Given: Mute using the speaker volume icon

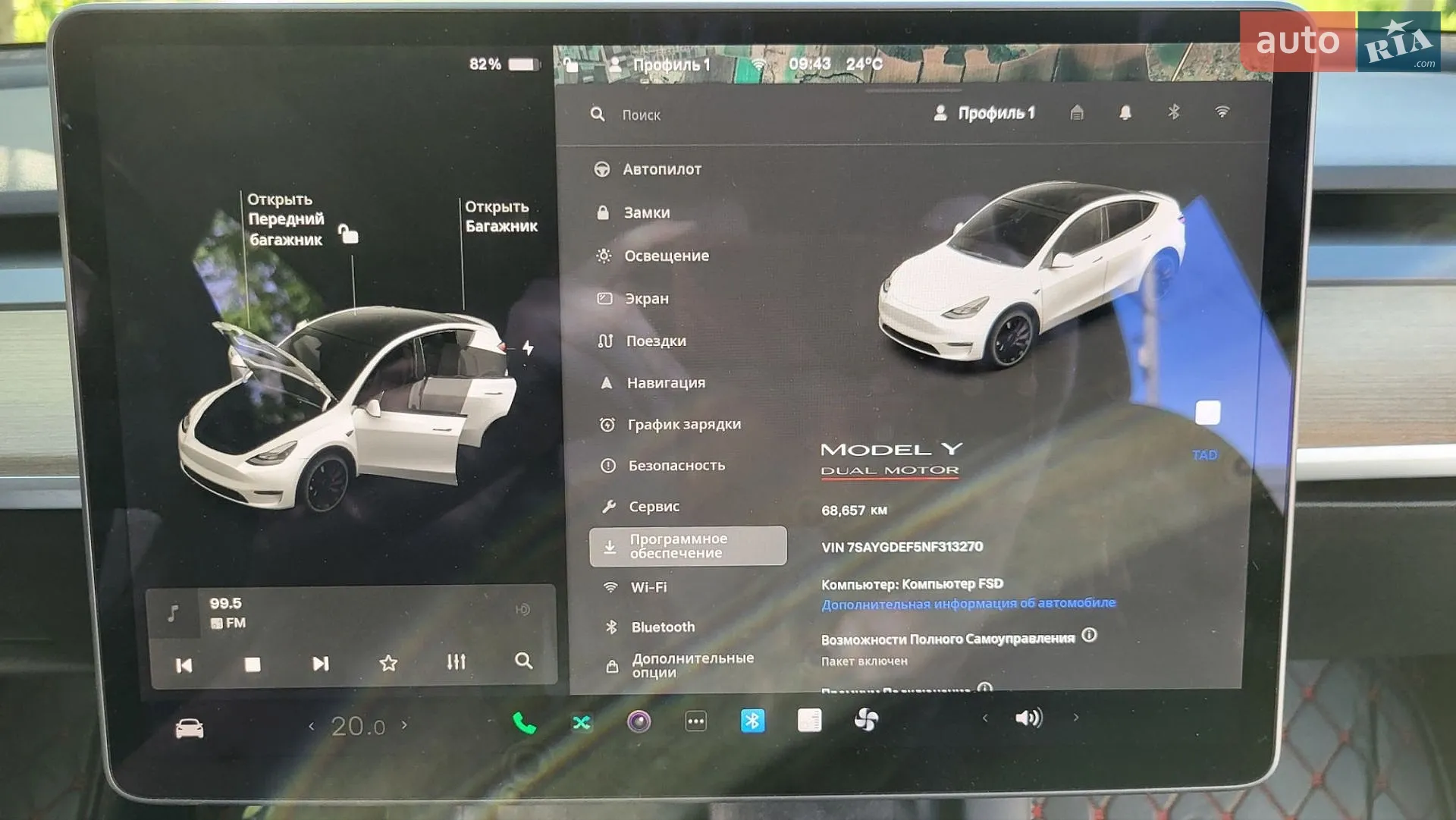Looking at the screenshot, I should click(x=1029, y=718).
